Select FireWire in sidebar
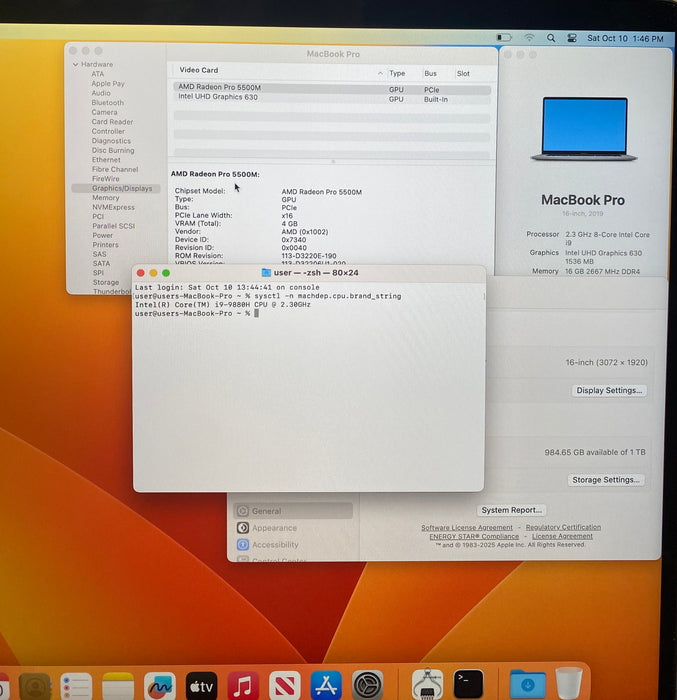 pos(105,179)
